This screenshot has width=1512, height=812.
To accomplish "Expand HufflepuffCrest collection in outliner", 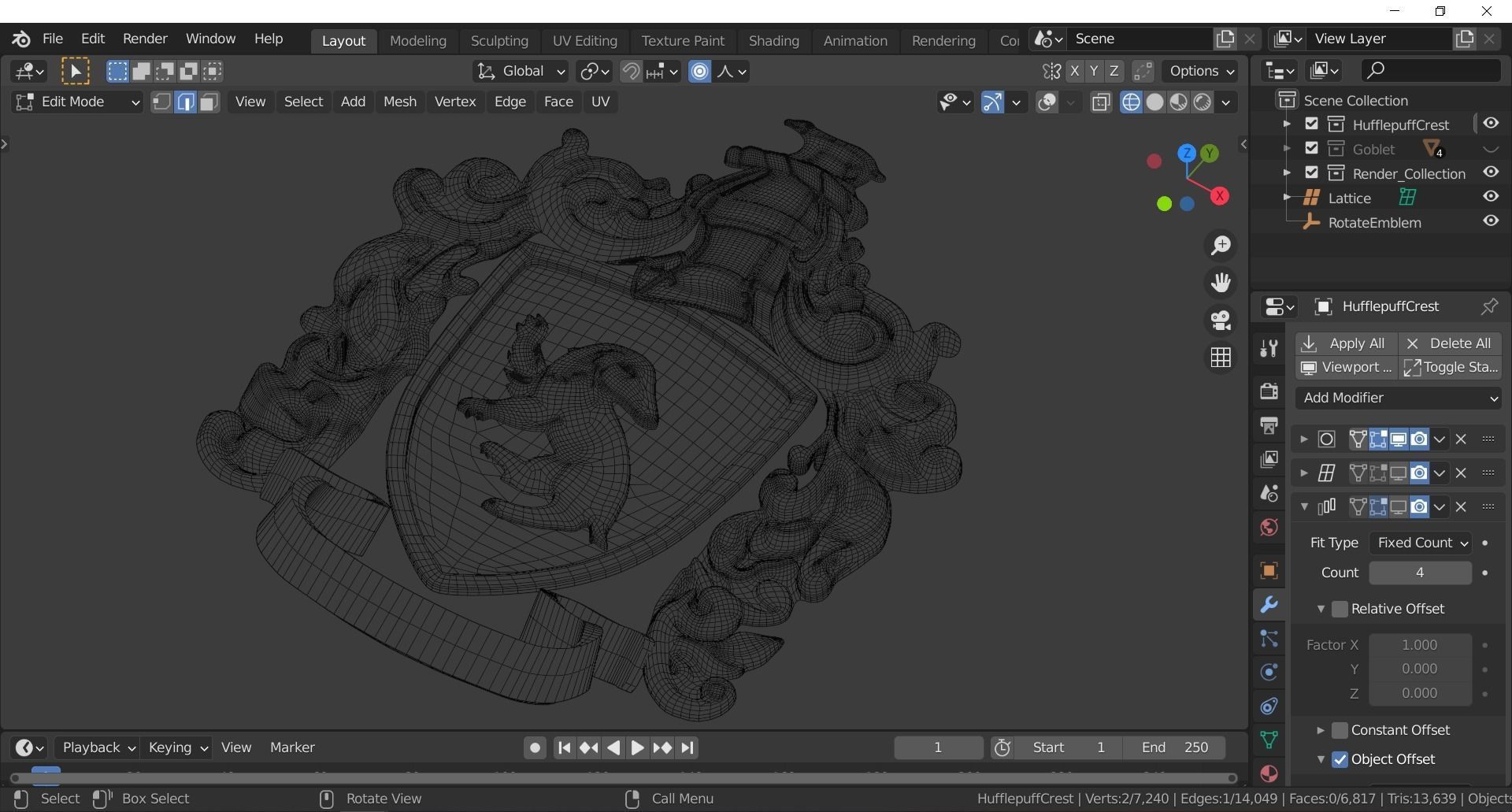I will 1287,124.
